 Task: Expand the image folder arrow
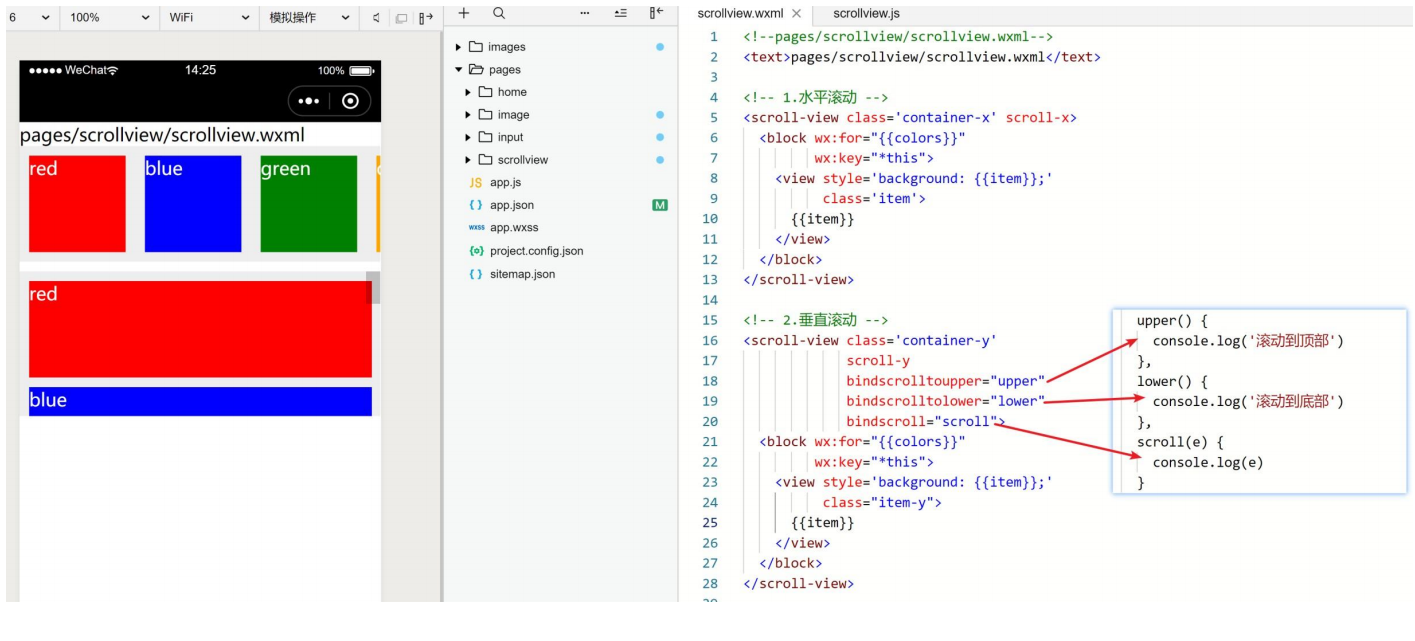(468, 115)
